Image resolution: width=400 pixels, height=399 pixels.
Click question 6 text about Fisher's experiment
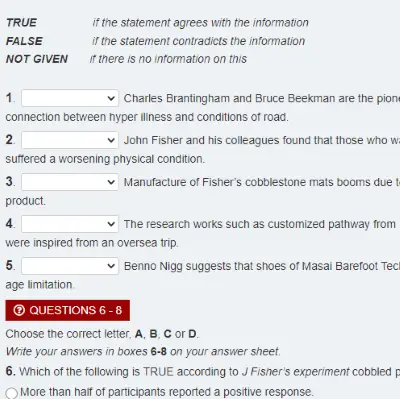click(203, 372)
